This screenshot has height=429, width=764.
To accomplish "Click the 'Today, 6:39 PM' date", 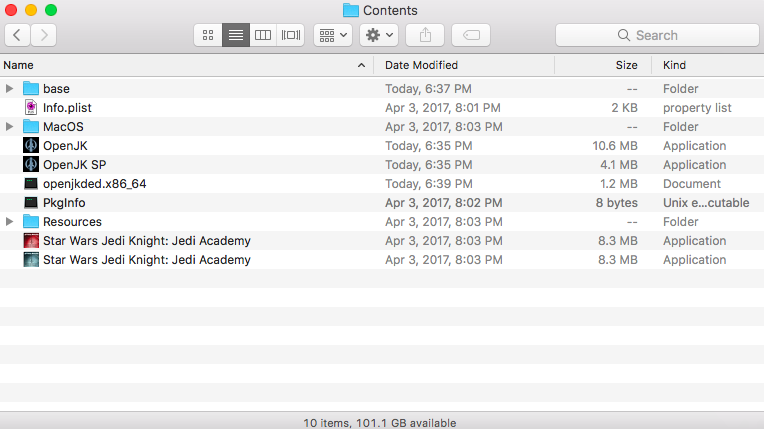I will click(x=429, y=184).
